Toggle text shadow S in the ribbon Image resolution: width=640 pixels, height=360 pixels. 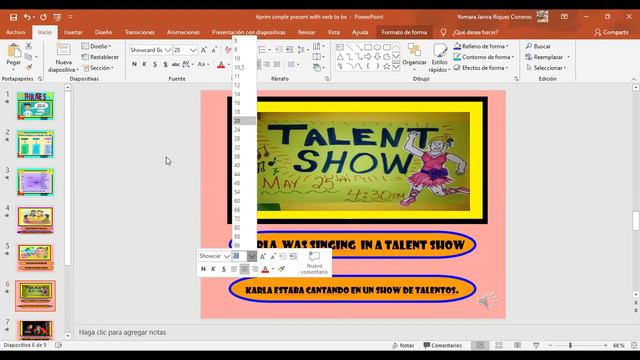click(165, 64)
